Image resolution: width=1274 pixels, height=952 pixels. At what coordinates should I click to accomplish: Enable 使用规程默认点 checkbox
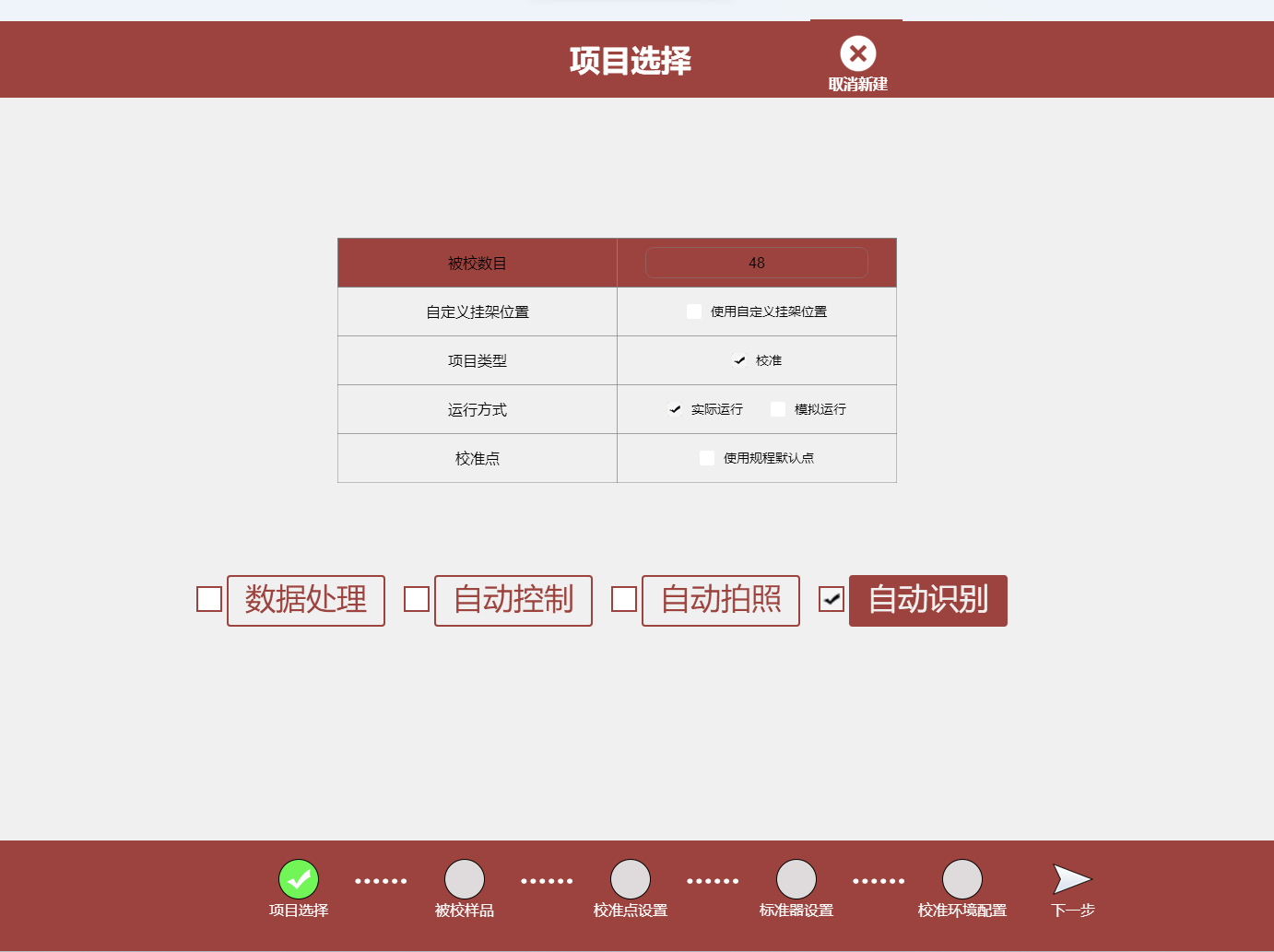point(707,458)
